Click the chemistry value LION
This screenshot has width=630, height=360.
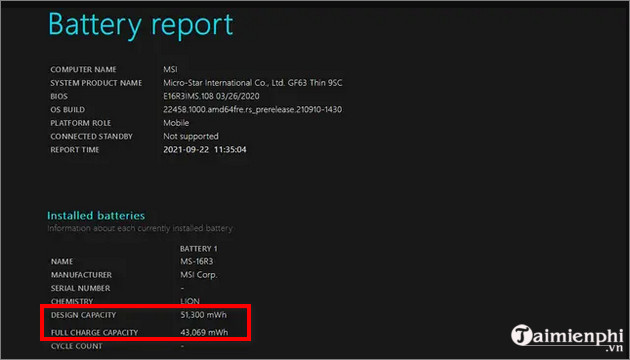[190, 301]
